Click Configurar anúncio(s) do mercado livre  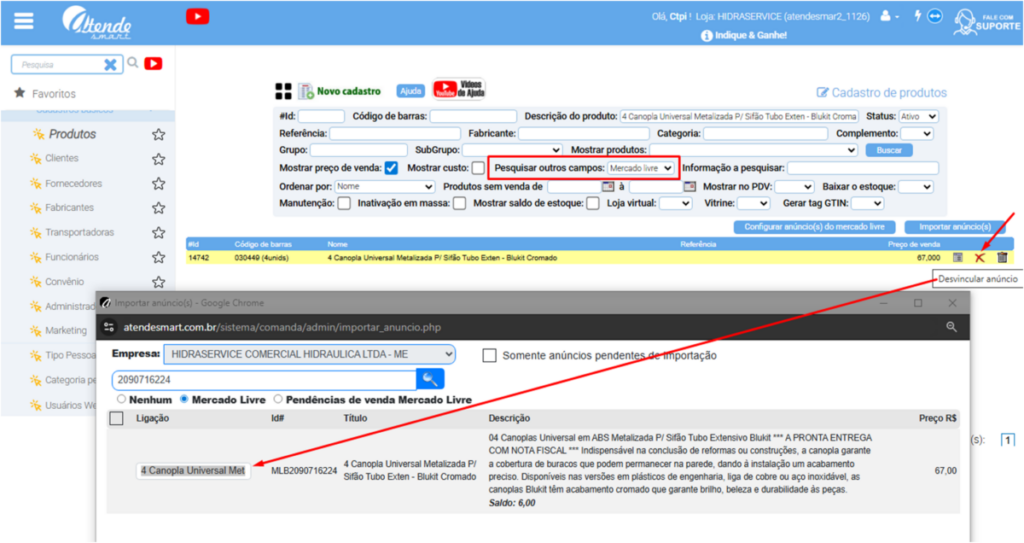(x=814, y=227)
